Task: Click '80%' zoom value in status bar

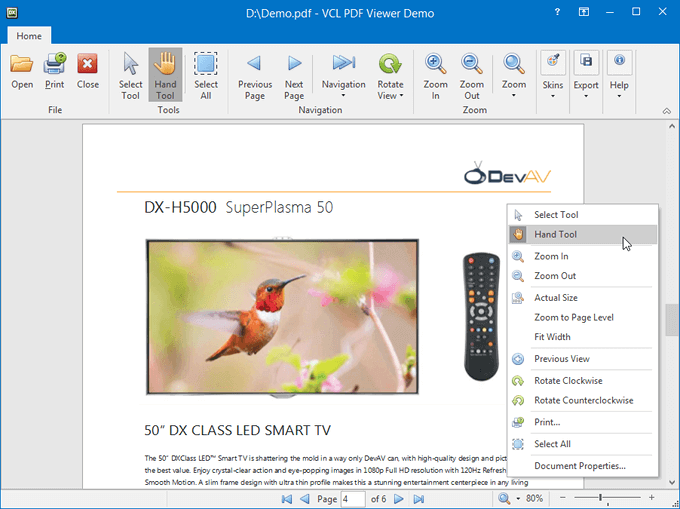Action: (x=534, y=498)
